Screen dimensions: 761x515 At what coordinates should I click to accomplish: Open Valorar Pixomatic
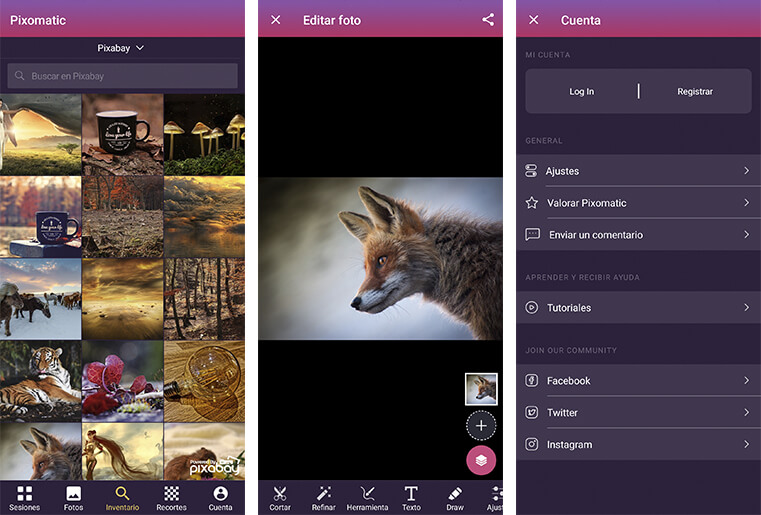[x=639, y=203]
